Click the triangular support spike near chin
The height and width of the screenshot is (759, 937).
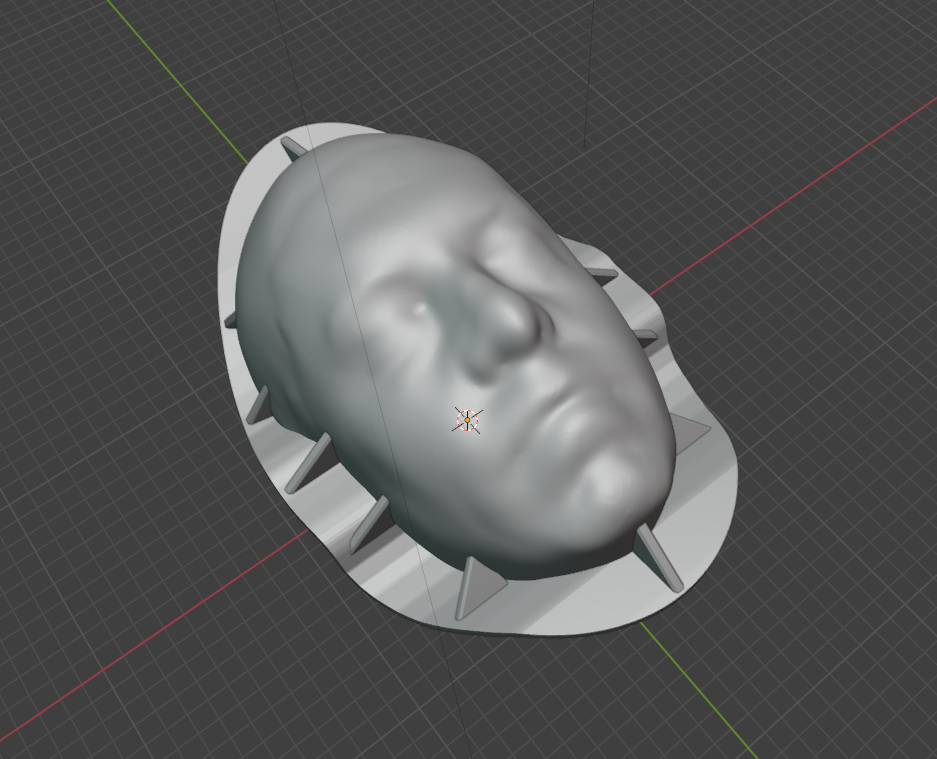(x=657, y=558)
